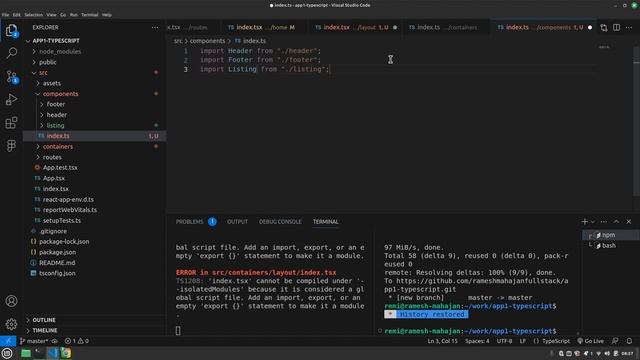Close the terminal panel
Viewport: 640px width, 360px height.
pyautogui.click(x=629, y=222)
